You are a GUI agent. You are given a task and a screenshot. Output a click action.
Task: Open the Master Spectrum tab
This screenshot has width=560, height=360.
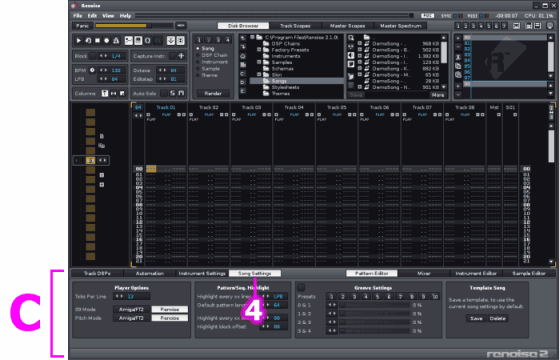(400, 26)
